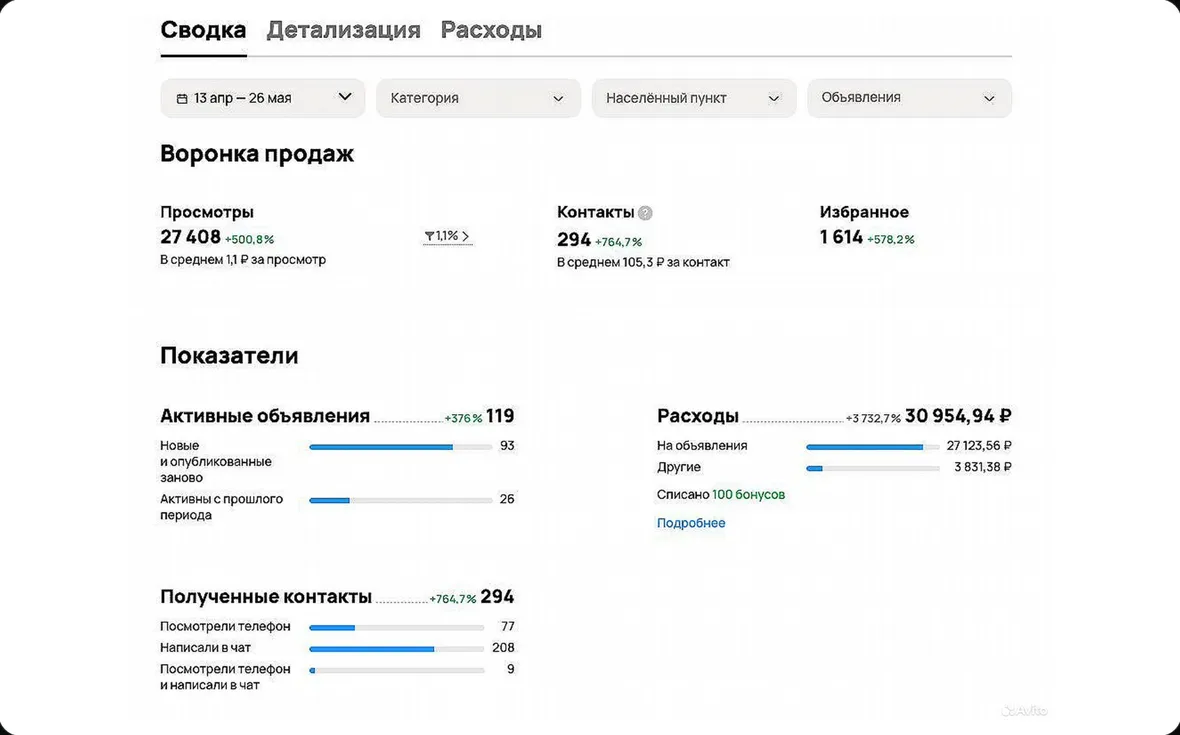Image resolution: width=1180 pixels, height=735 pixels.
Task: Click the total expenses 30 954,94 ₽
Action: (958, 416)
